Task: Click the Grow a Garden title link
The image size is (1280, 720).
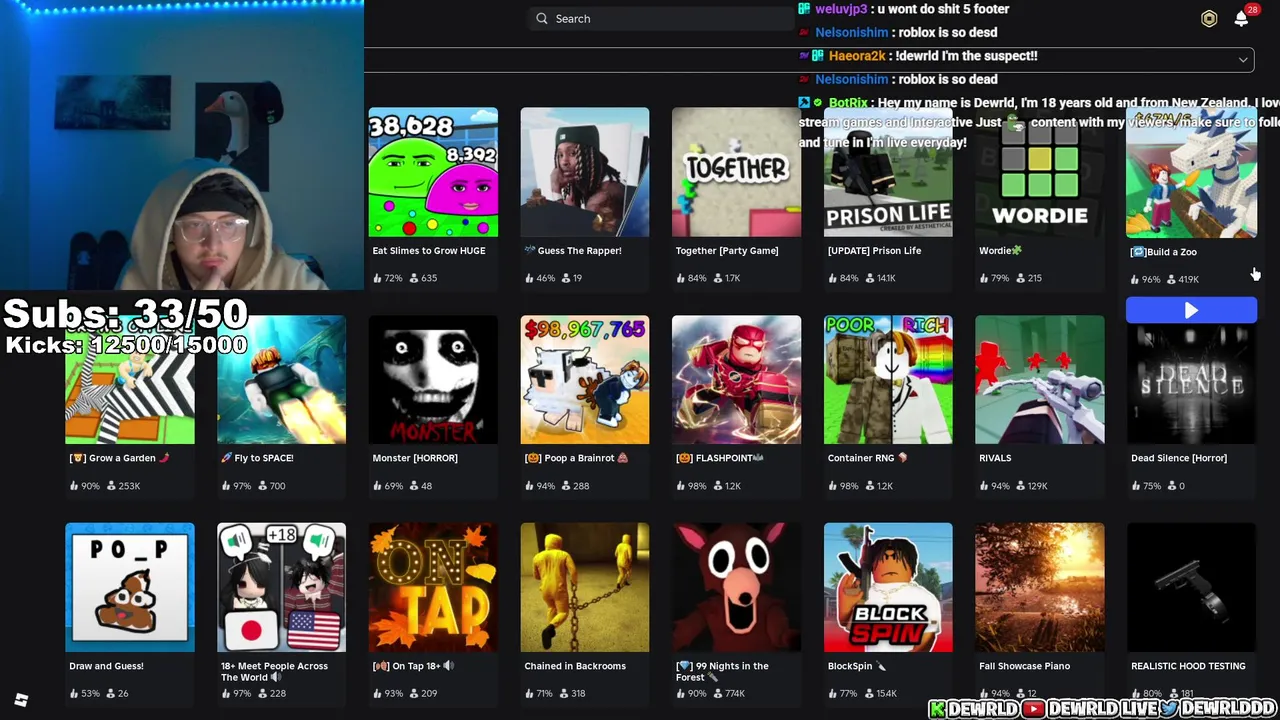Action: pyautogui.click(x=120, y=458)
